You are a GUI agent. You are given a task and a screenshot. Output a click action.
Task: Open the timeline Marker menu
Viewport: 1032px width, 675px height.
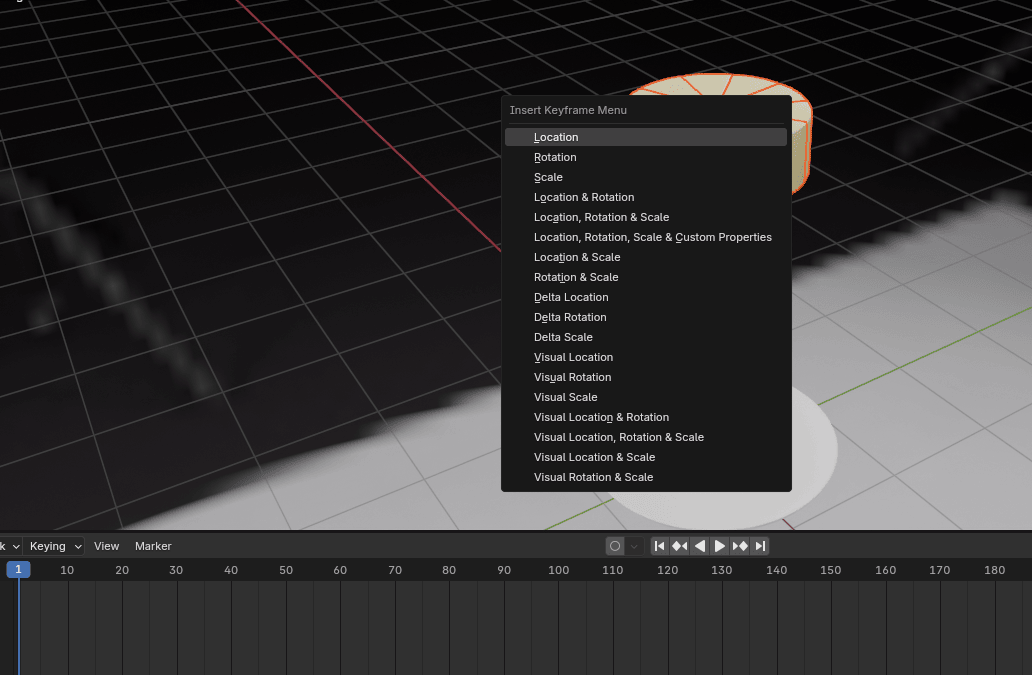pyautogui.click(x=153, y=546)
